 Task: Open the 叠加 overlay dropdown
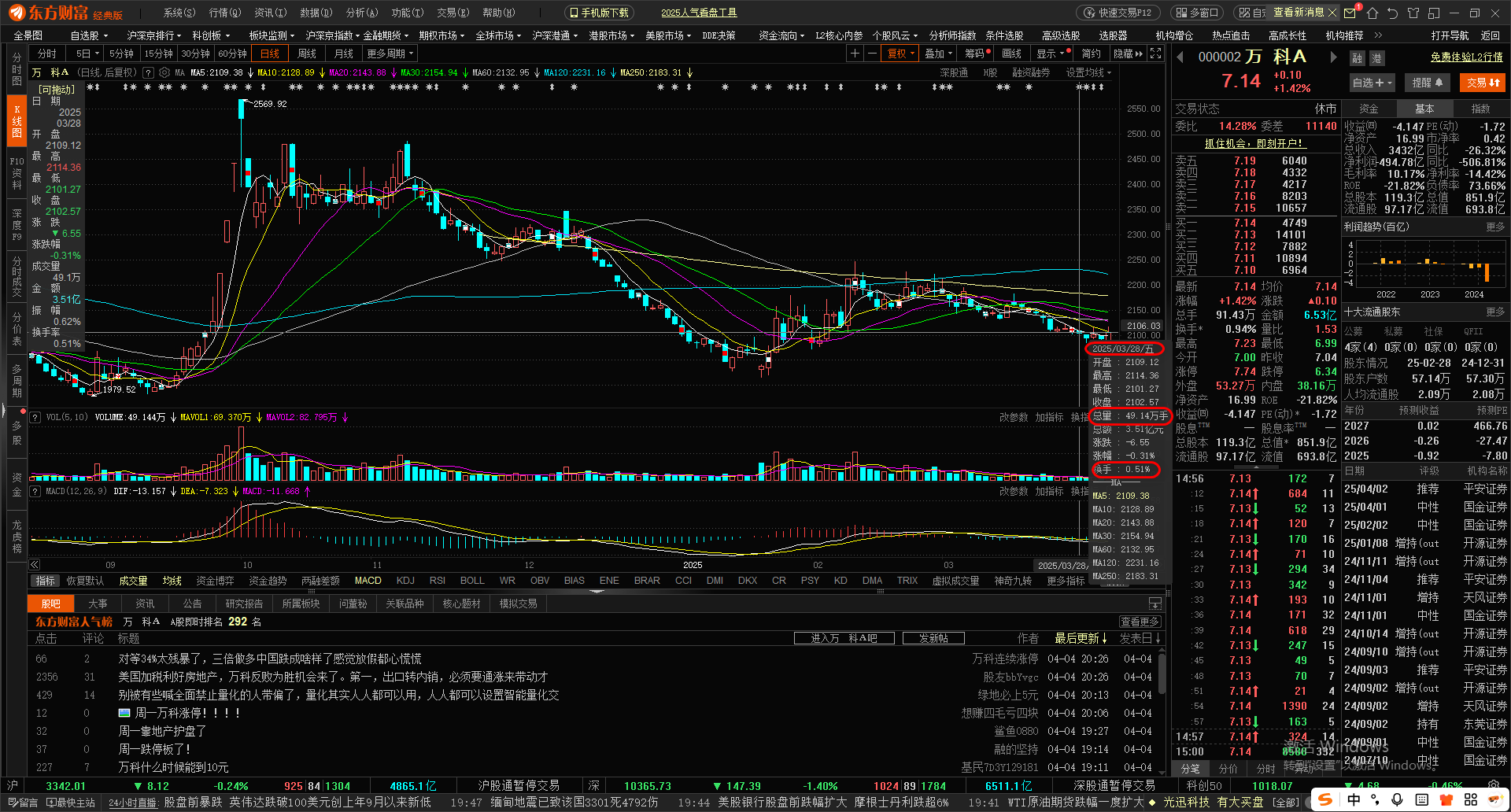click(x=938, y=54)
